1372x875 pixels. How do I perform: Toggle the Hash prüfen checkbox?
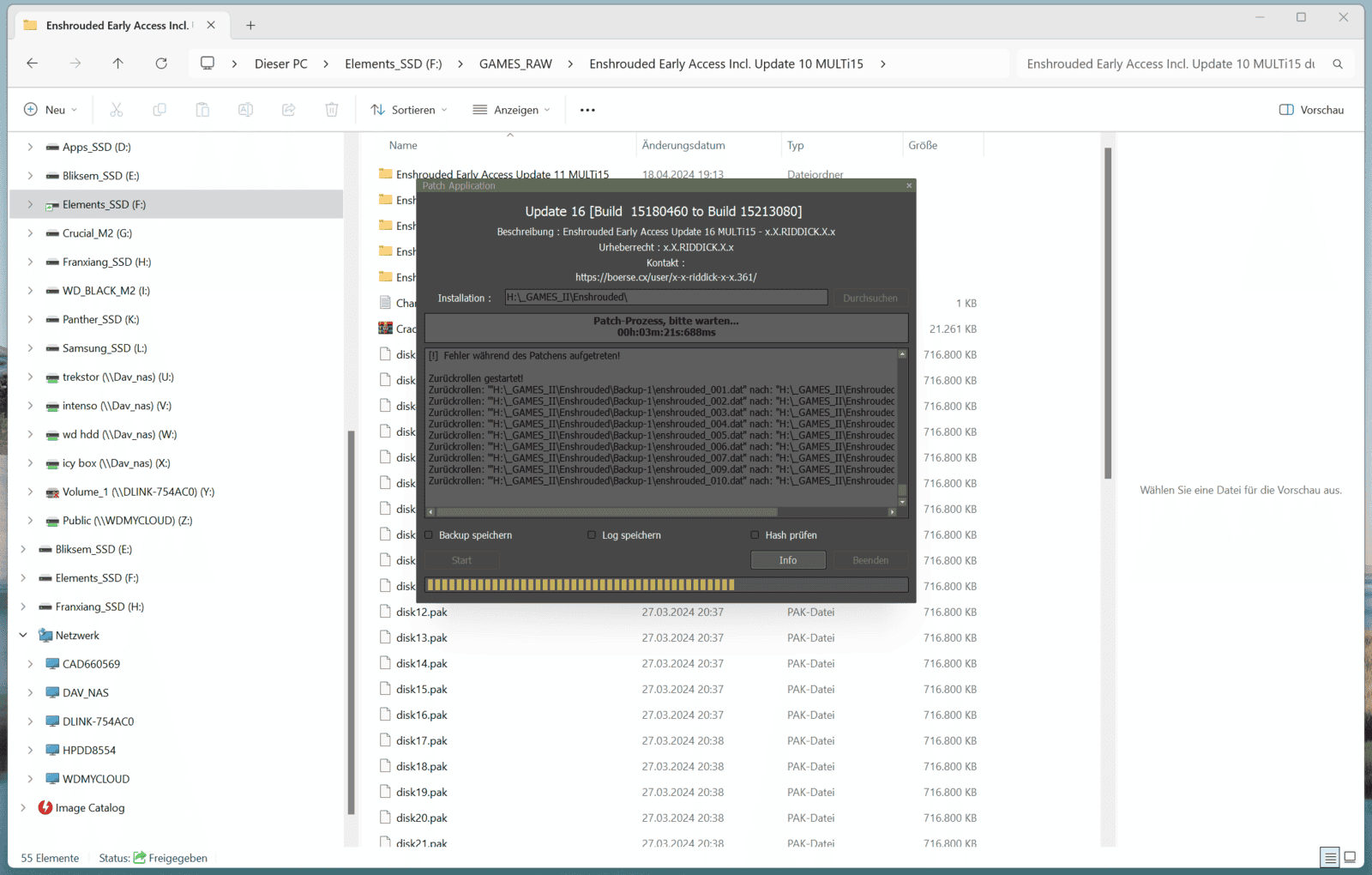(x=755, y=535)
